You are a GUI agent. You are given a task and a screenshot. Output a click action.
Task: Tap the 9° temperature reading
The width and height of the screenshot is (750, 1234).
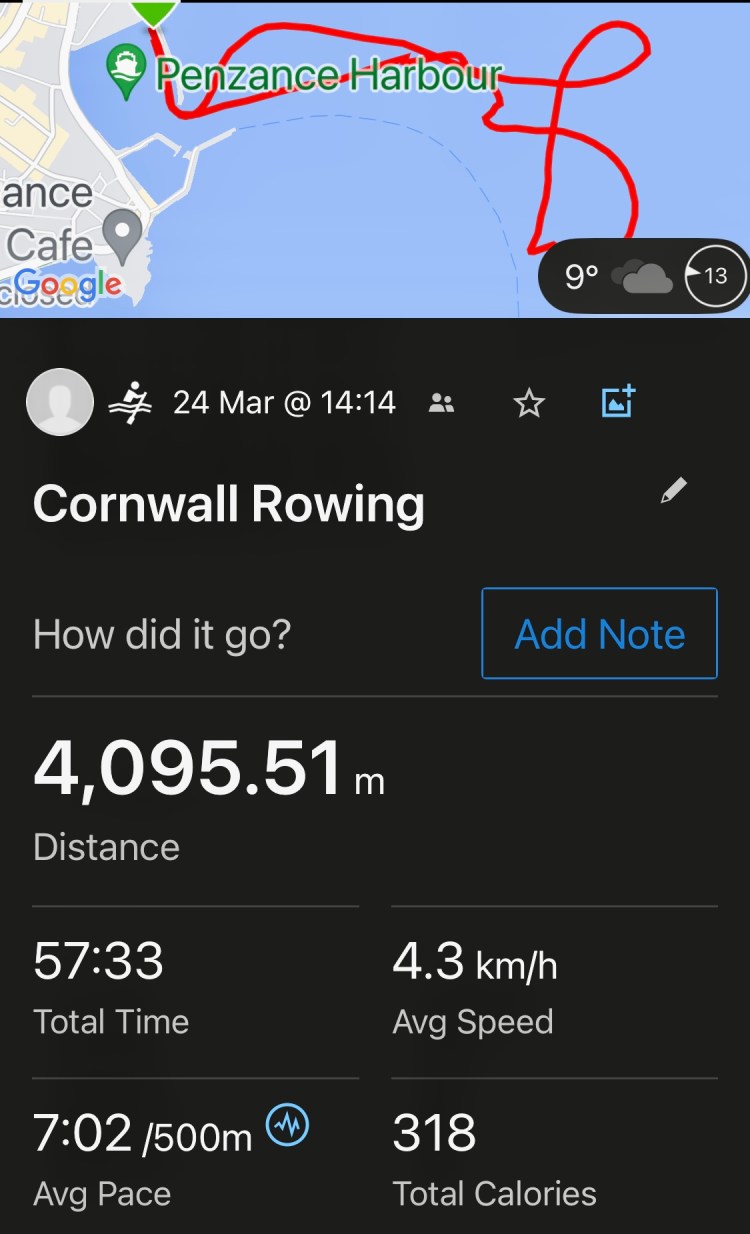click(x=581, y=276)
